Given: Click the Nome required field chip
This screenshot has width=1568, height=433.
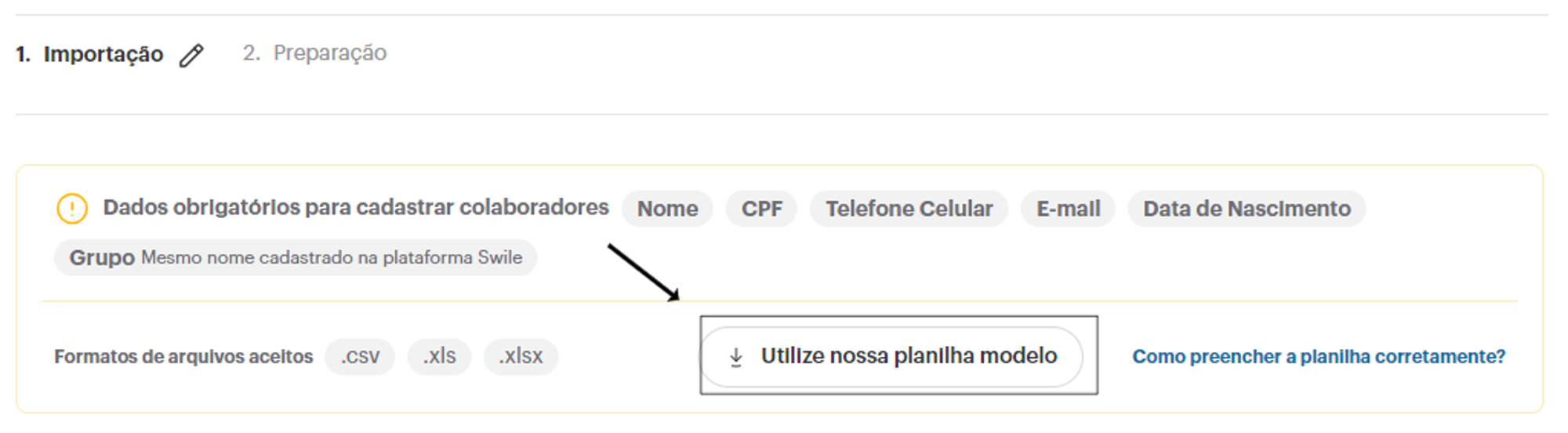Looking at the screenshot, I should [x=667, y=209].
